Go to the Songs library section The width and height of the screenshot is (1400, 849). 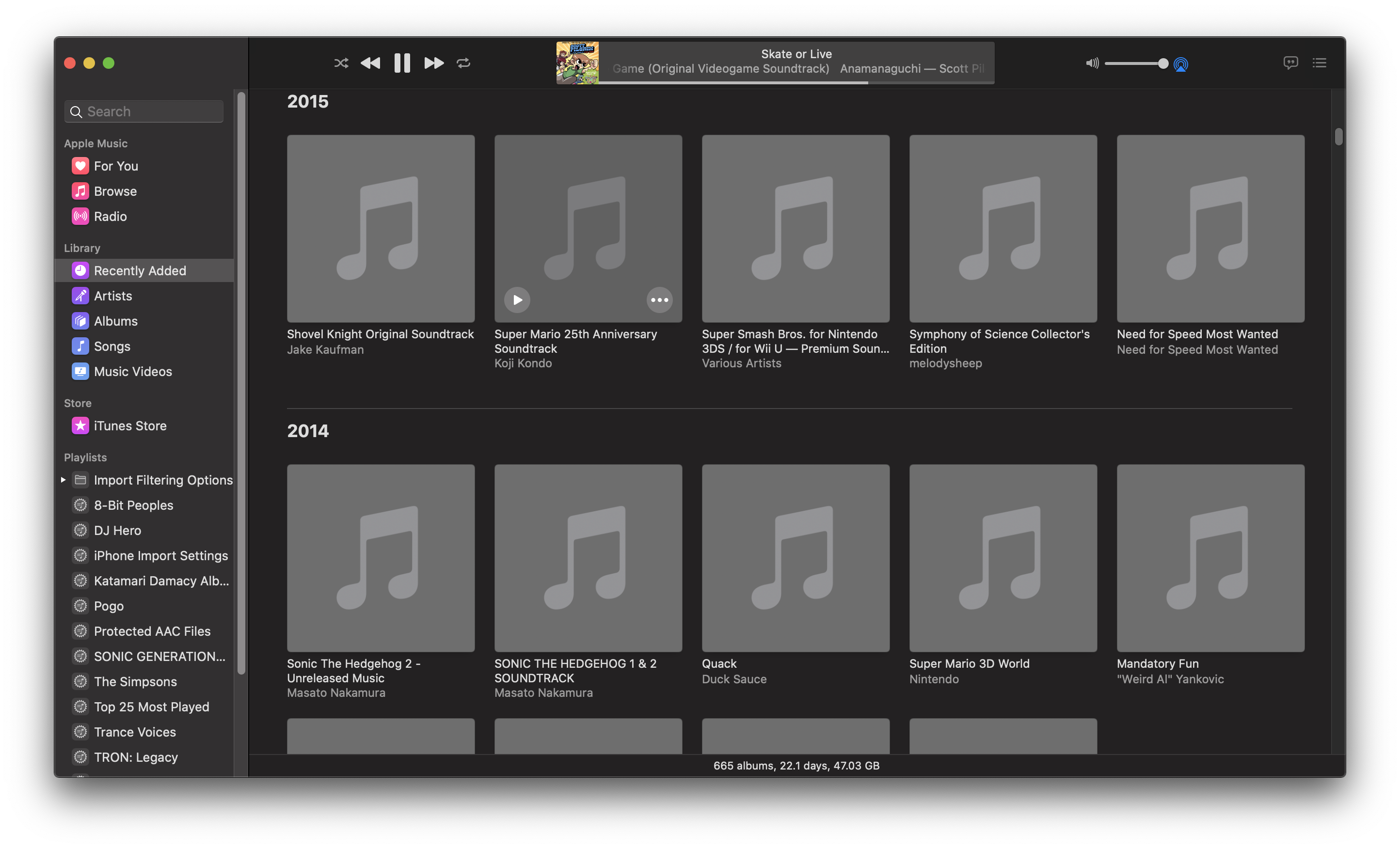[112, 346]
